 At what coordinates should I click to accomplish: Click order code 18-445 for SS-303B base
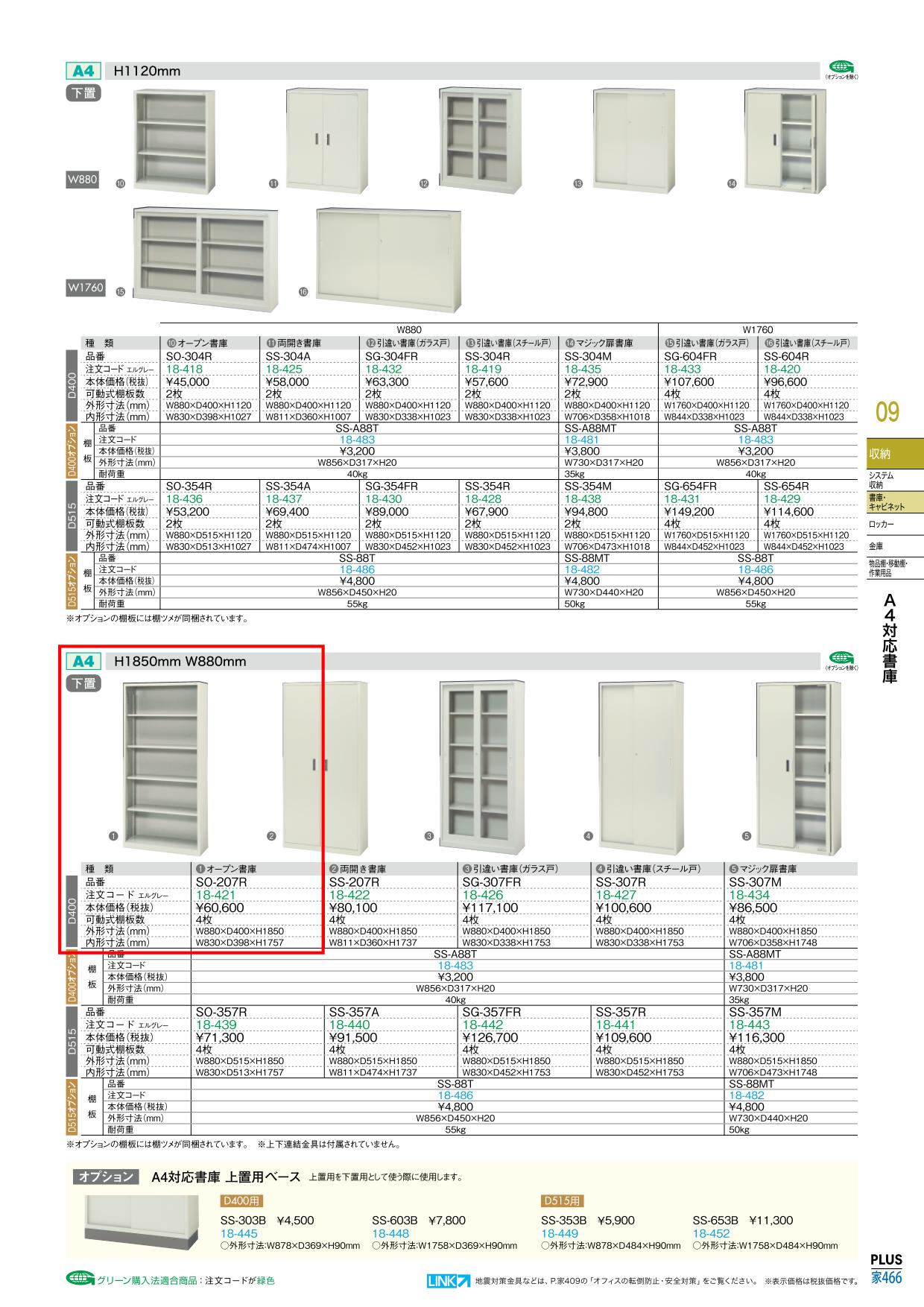238,1234
